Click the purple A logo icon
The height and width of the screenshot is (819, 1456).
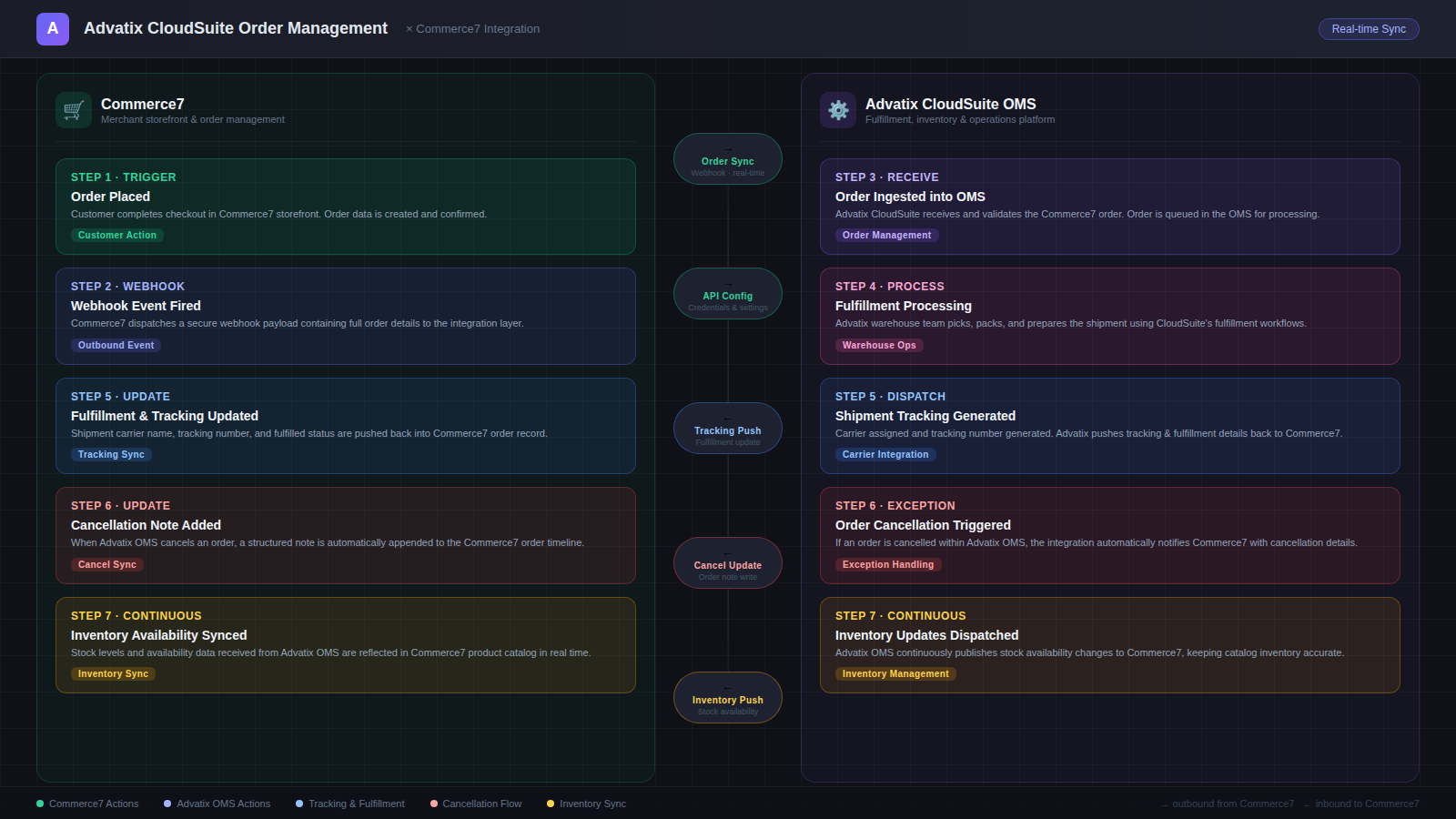tap(53, 29)
